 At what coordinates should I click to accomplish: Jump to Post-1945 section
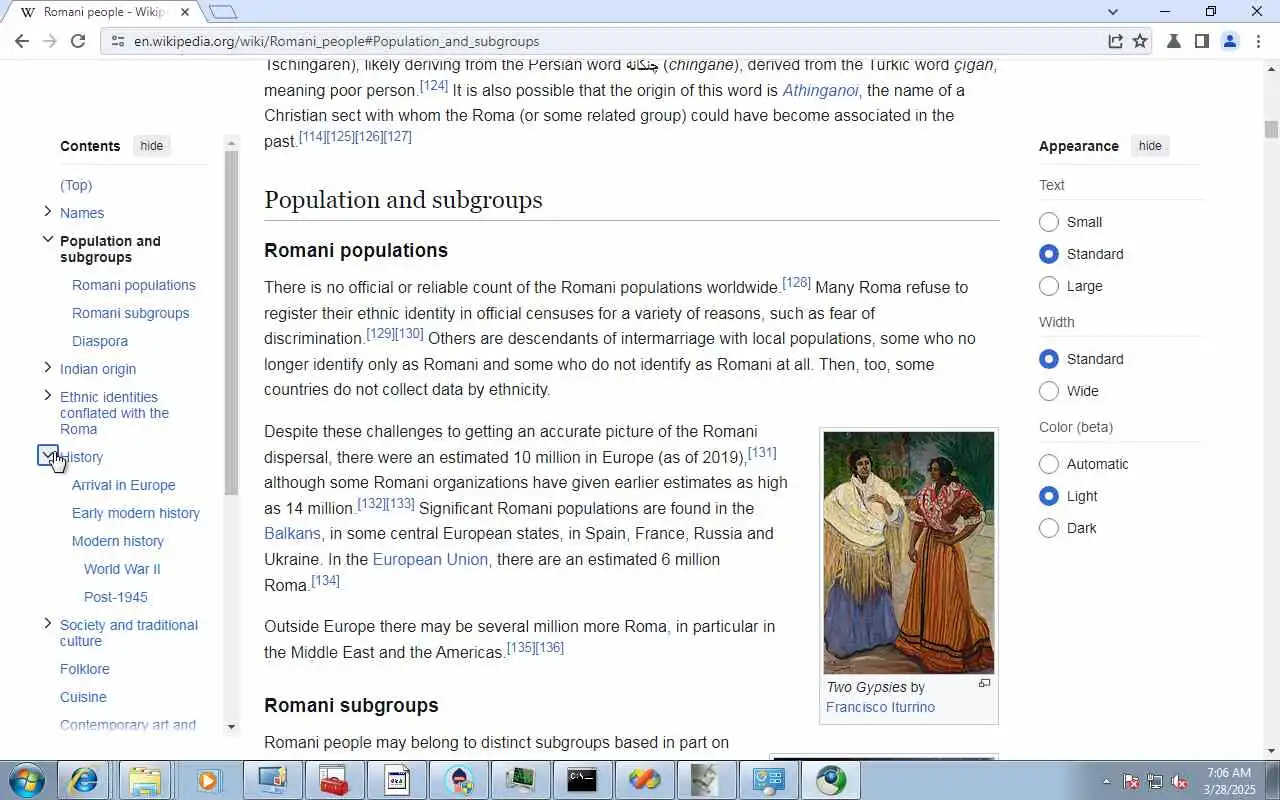coord(116,597)
